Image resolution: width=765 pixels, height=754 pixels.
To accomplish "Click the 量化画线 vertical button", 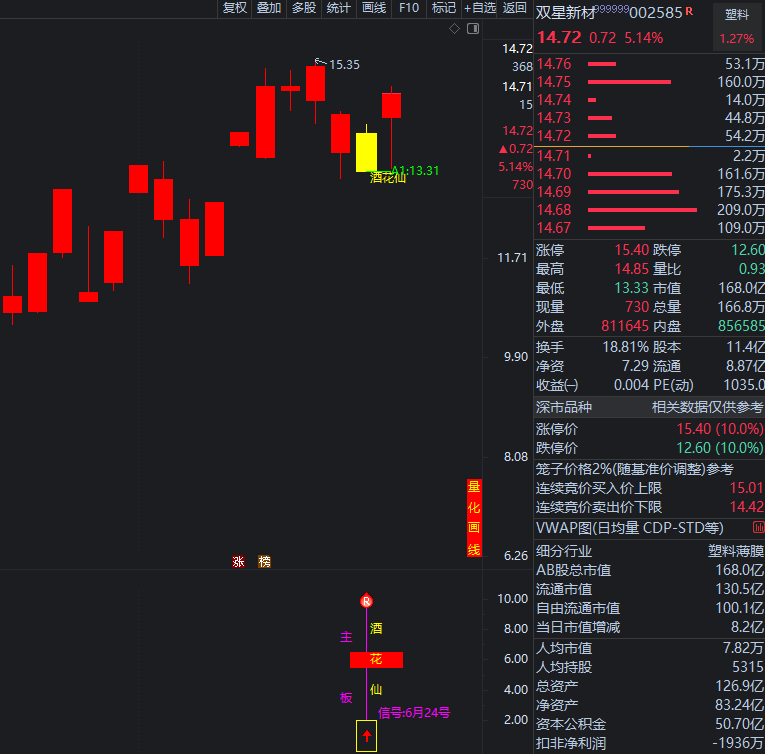I will point(474,518).
